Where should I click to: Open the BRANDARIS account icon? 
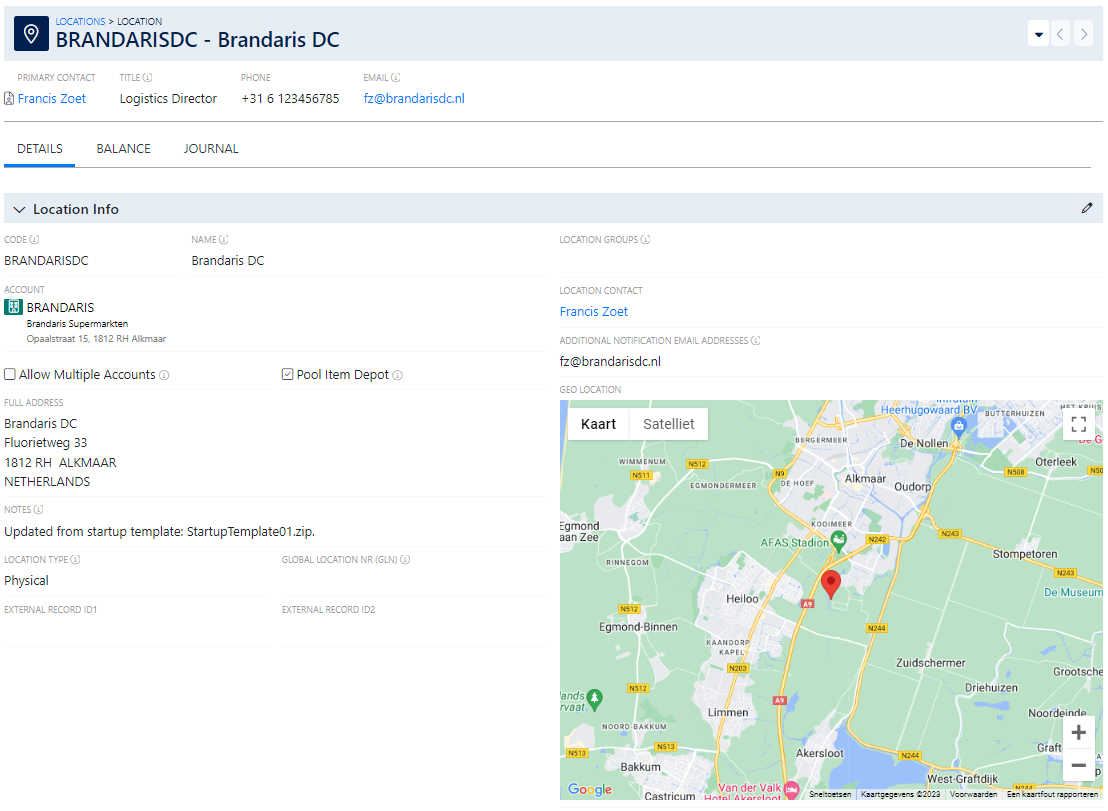pyautogui.click(x=13, y=307)
